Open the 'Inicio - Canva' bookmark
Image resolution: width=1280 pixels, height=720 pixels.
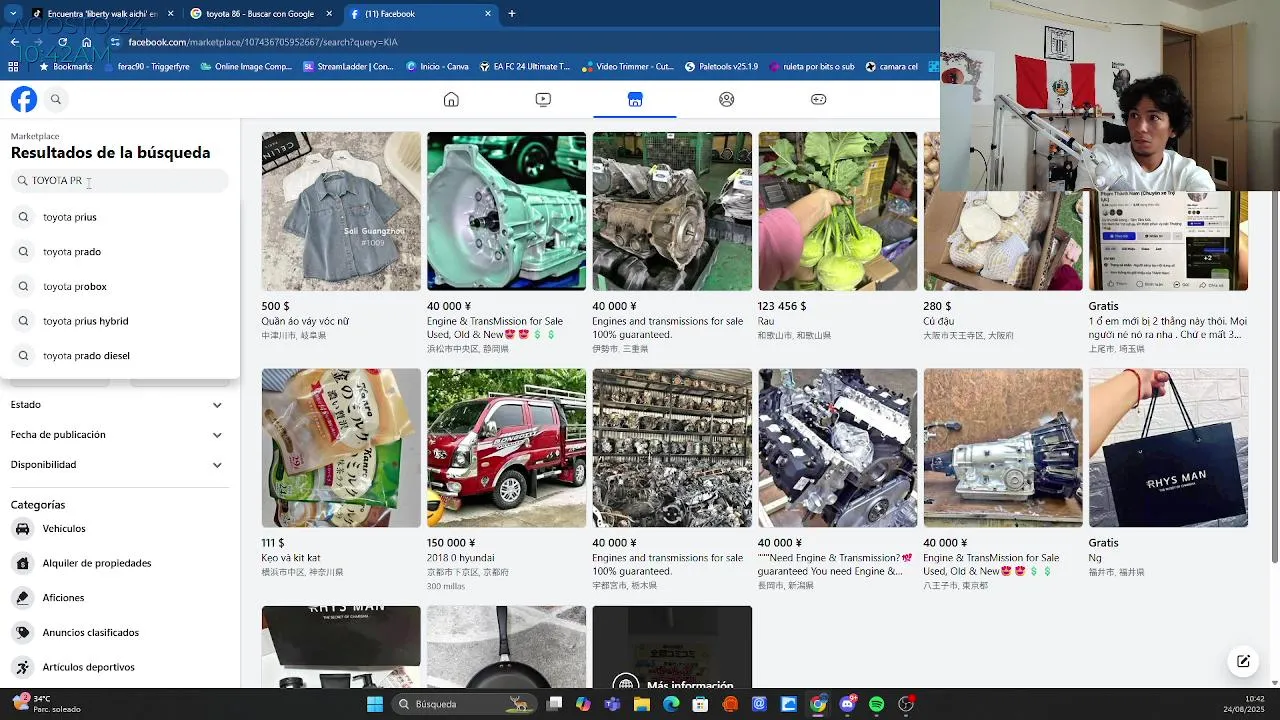(x=437, y=67)
